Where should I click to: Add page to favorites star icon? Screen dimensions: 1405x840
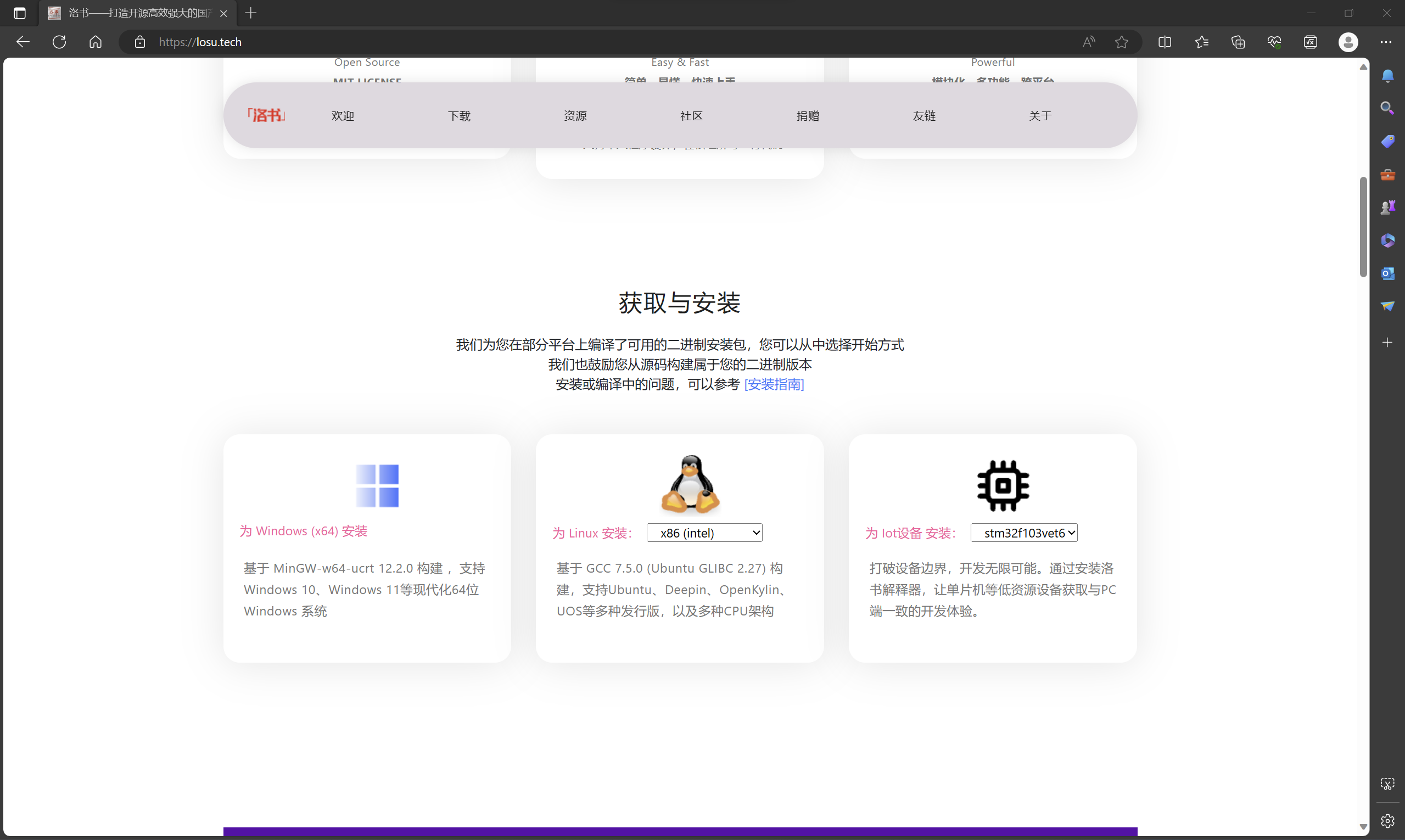(x=1121, y=42)
